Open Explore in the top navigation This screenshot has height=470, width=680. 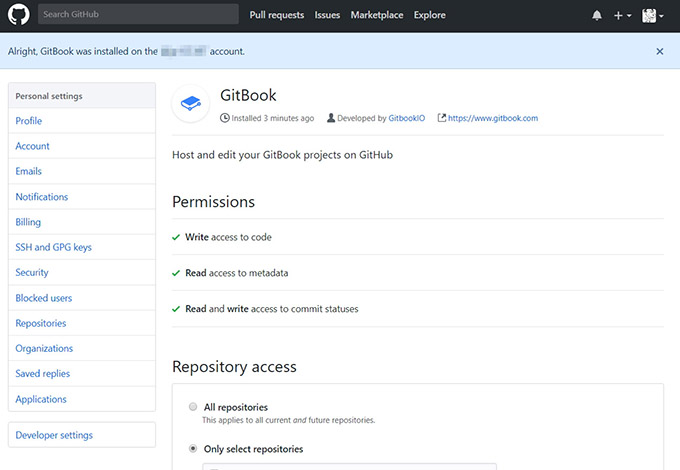[429, 15]
